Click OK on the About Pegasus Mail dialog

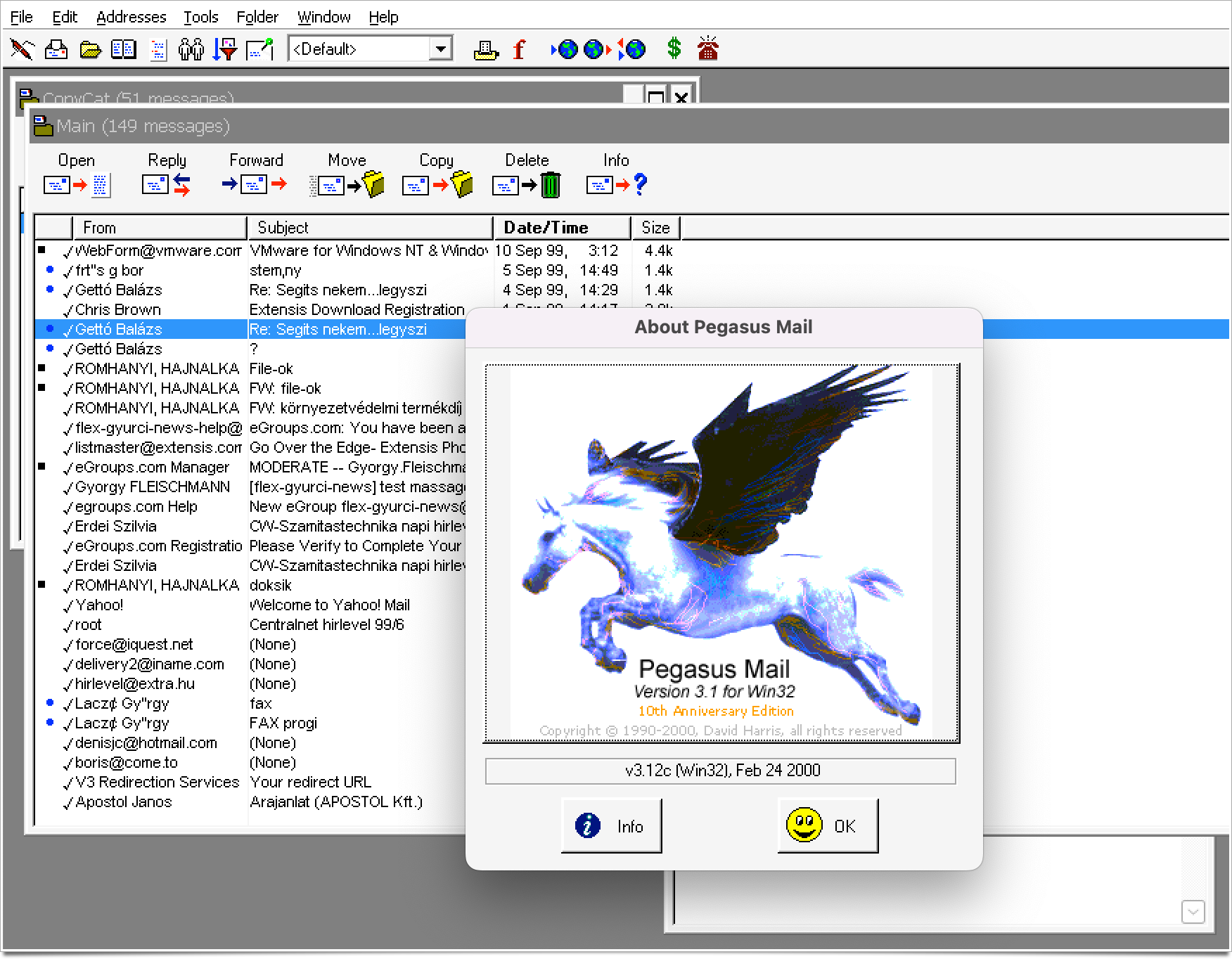[x=828, y=825]
